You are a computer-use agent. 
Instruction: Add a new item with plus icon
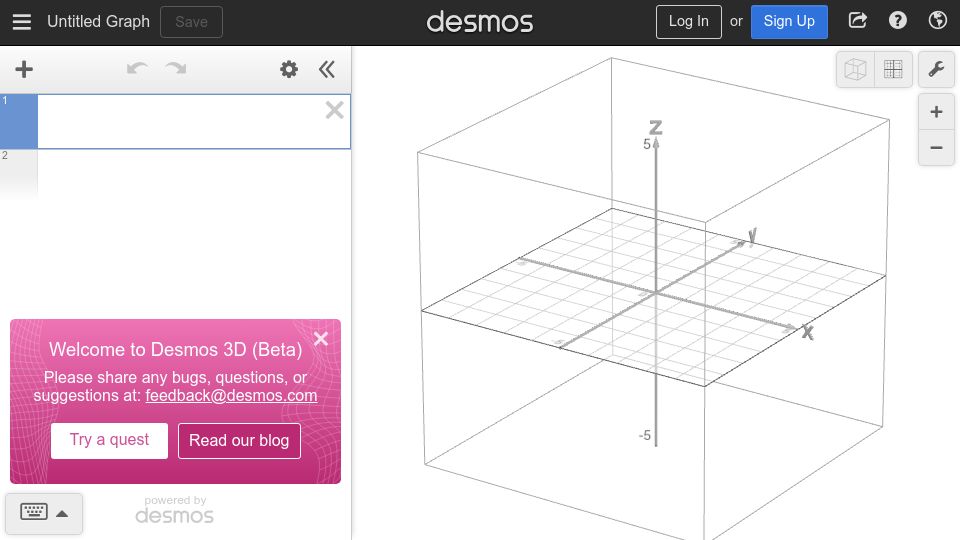click(24, 69)
